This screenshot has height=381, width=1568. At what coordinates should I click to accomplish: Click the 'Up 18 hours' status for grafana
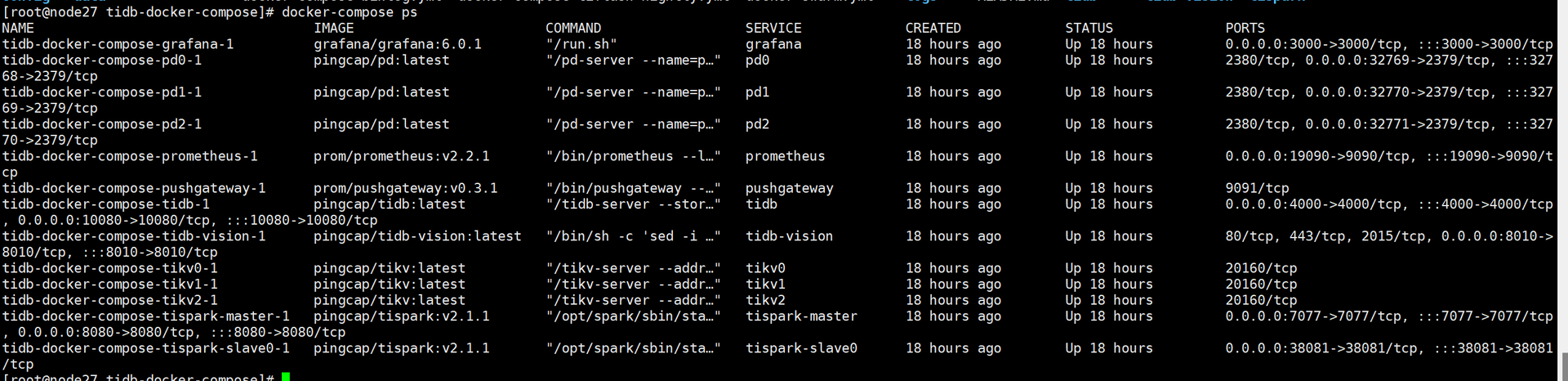click(x=1109, y=44)
